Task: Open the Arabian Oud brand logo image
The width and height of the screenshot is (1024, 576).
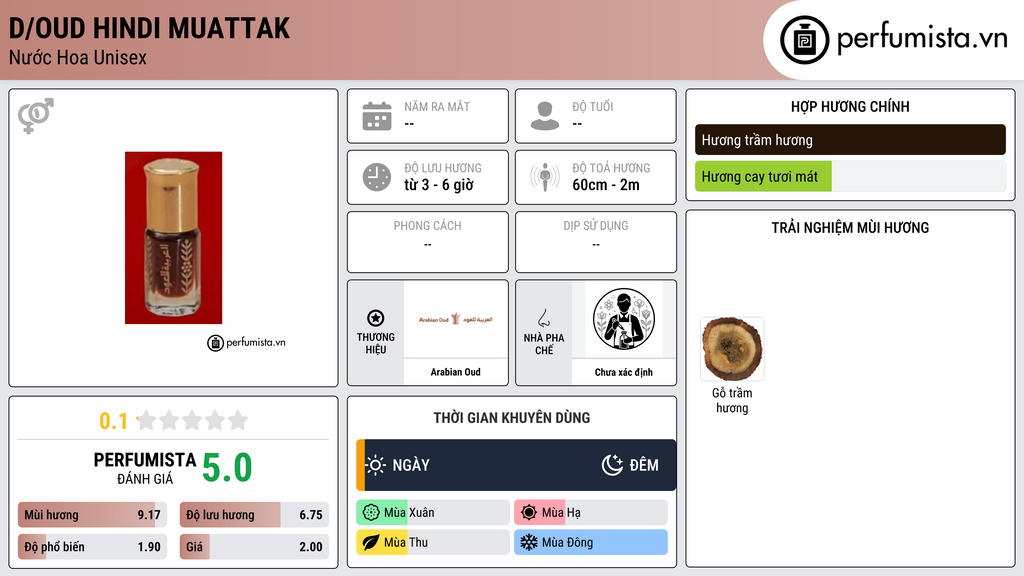Action: click(456, 319)
